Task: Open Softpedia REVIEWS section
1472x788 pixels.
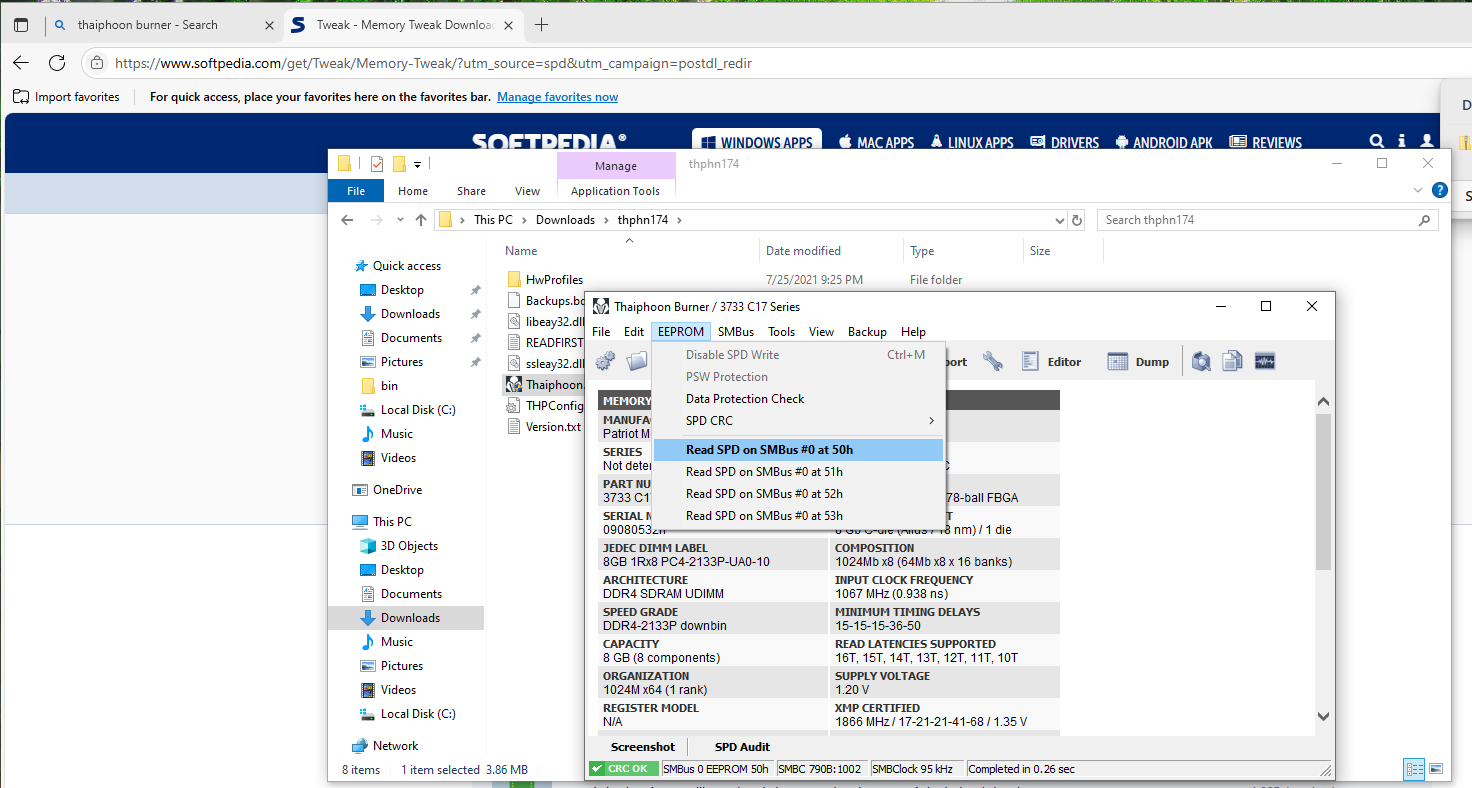Action: pos(1266,142)
